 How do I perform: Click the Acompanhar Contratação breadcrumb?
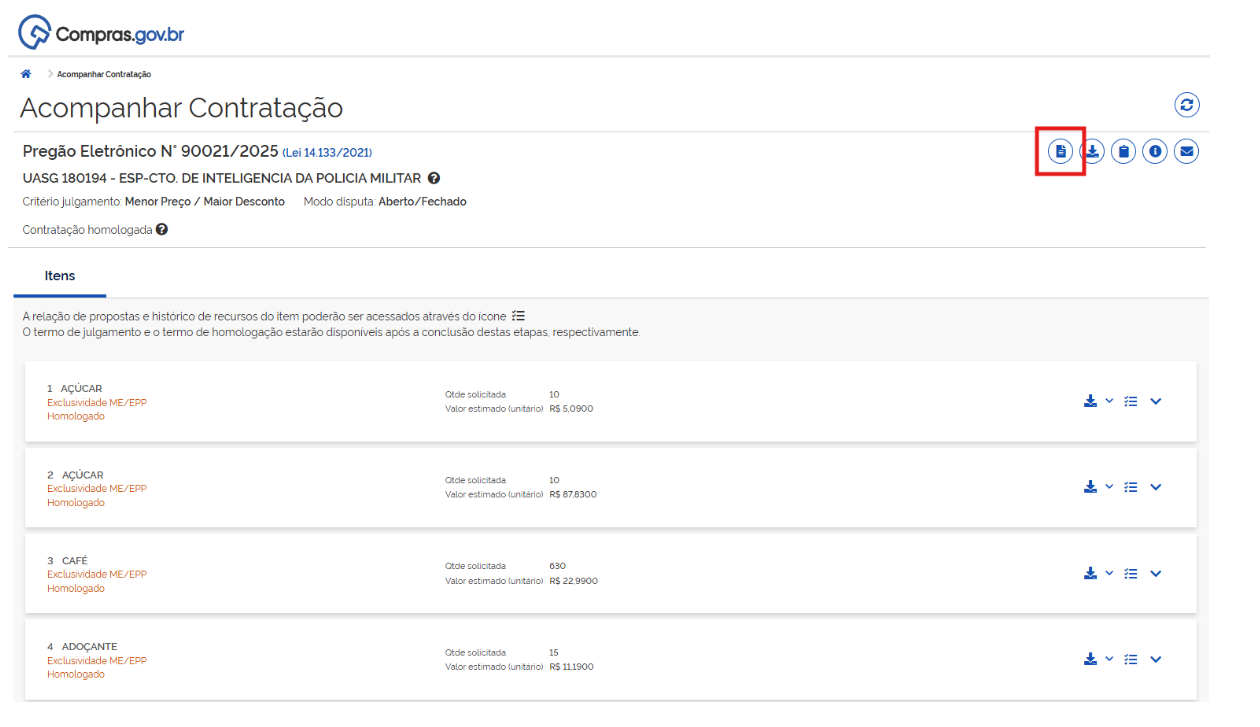coord(104,74)
